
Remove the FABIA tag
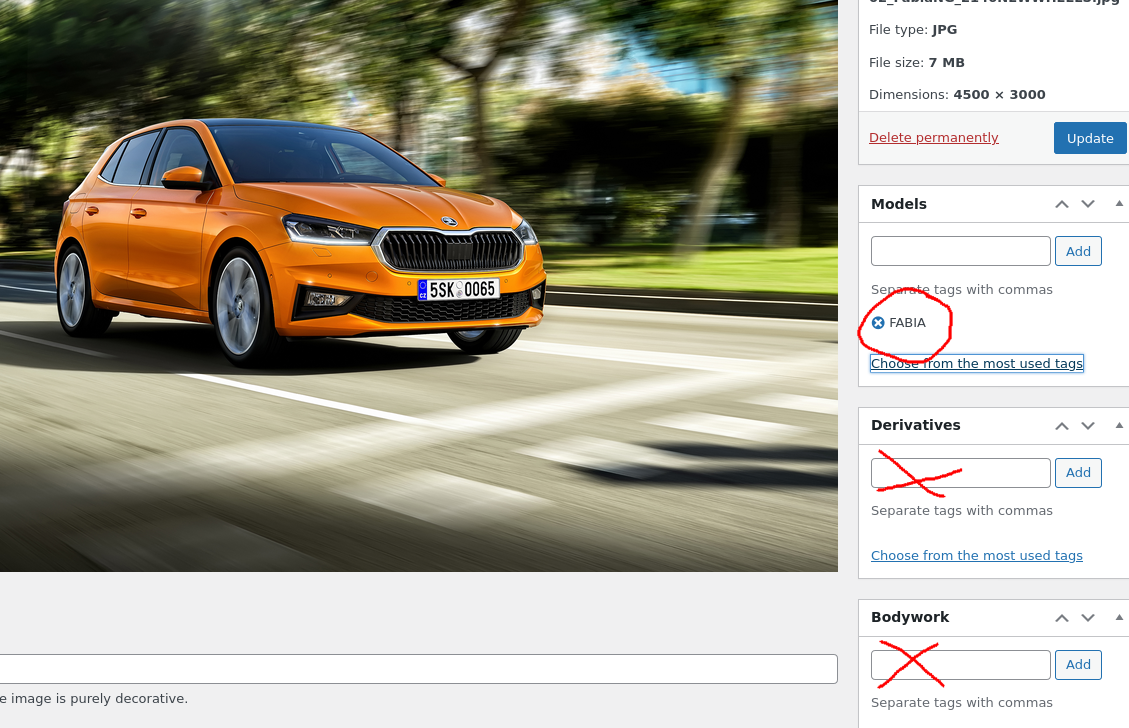(x=878, y=323)
